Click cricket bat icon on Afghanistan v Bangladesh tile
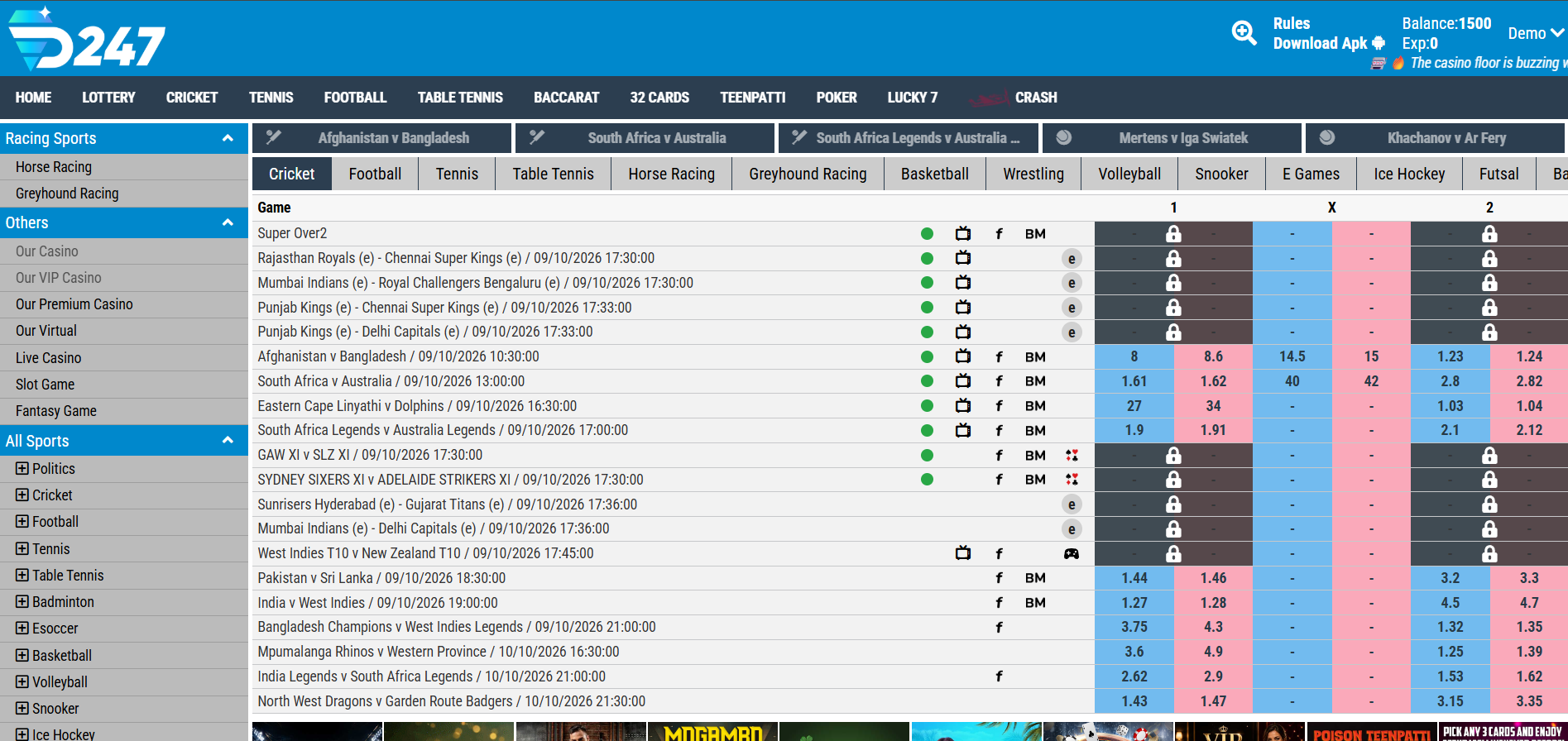This screenshot has width=1568, height=741. (x=274, y=137)
